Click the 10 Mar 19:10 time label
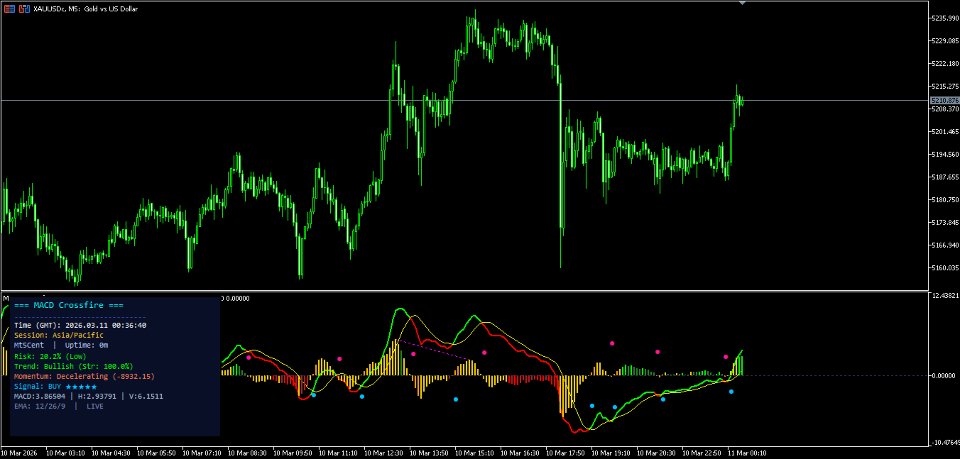Image resolution: width=960 pixels, height=459 pixels. (x=610, y=453)
